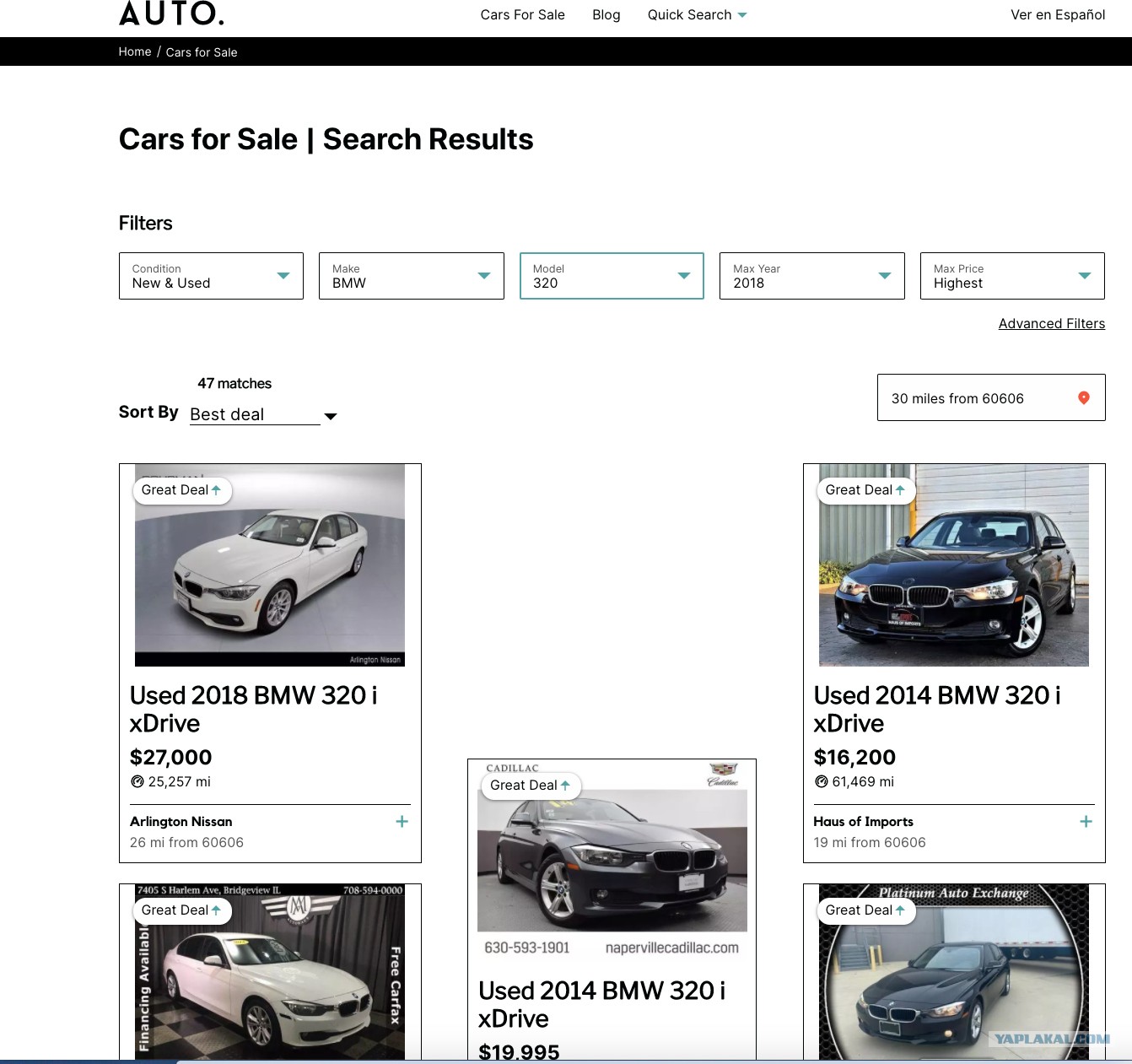Click the 30 miles from 60606 field
The image size is (1132, 1064).
pos(991,397)
